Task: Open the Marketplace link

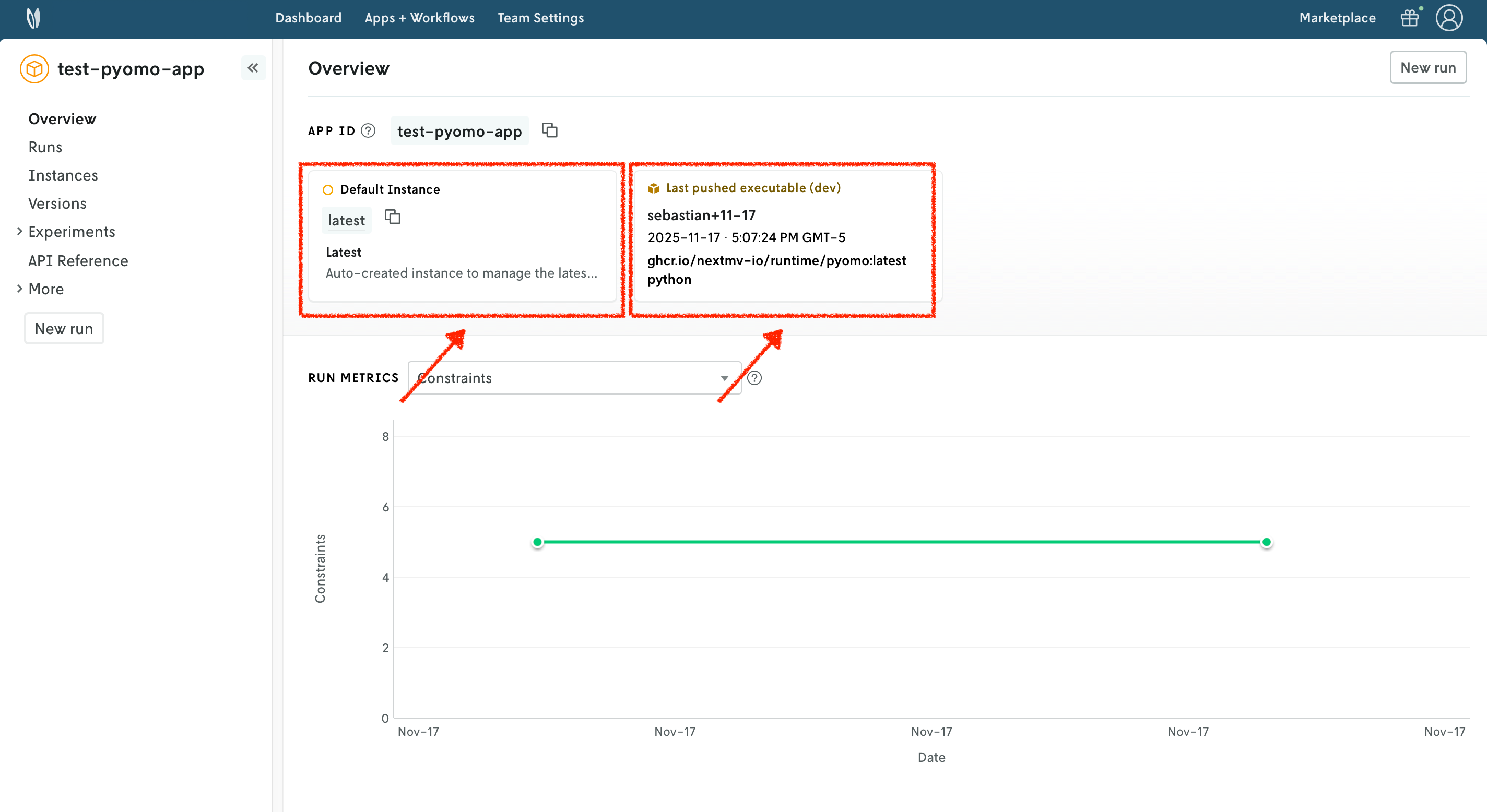Action: (x=1337, y=18)
